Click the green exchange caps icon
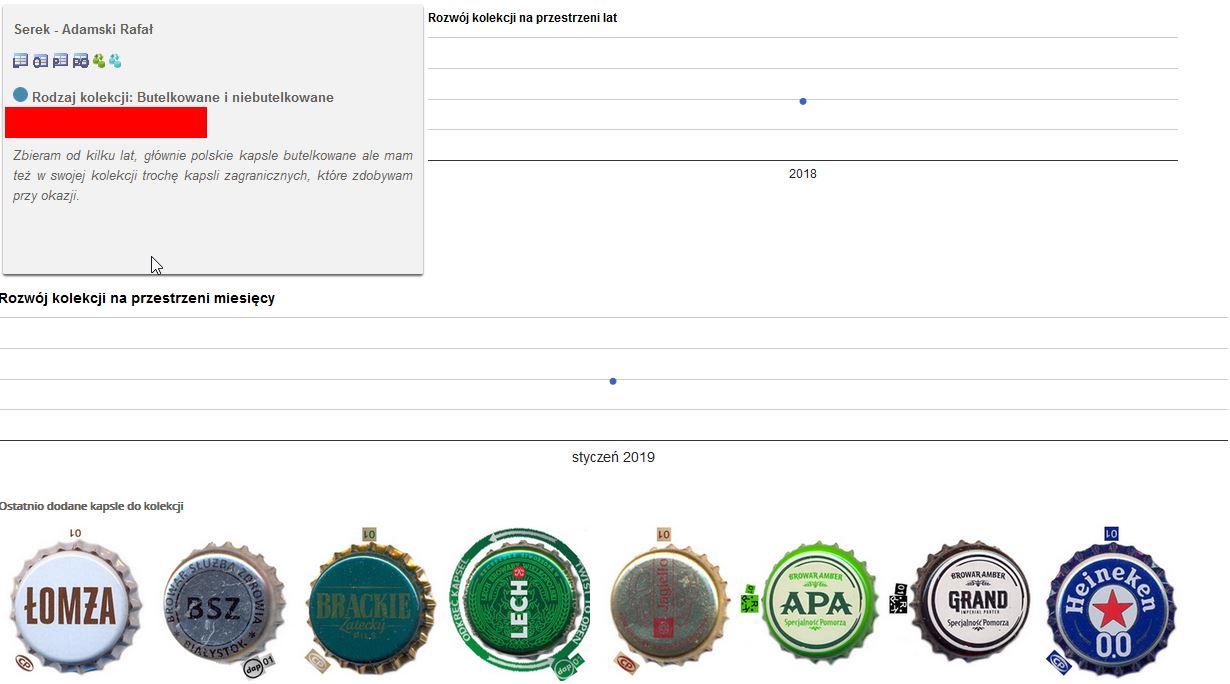The width and height of the screenshot is (1230, 684). [x=99, y=61]
